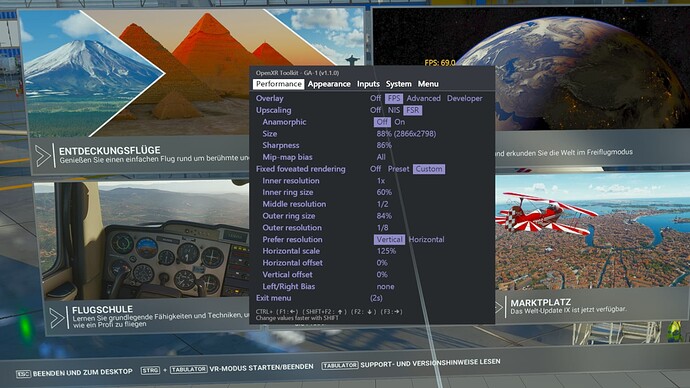Select Custom foveated rendering

[429, 169]
